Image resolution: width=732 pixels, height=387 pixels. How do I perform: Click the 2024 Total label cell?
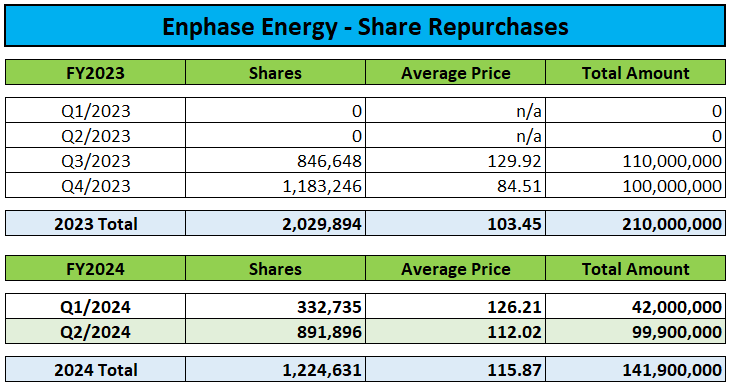(x=95, y=369)
